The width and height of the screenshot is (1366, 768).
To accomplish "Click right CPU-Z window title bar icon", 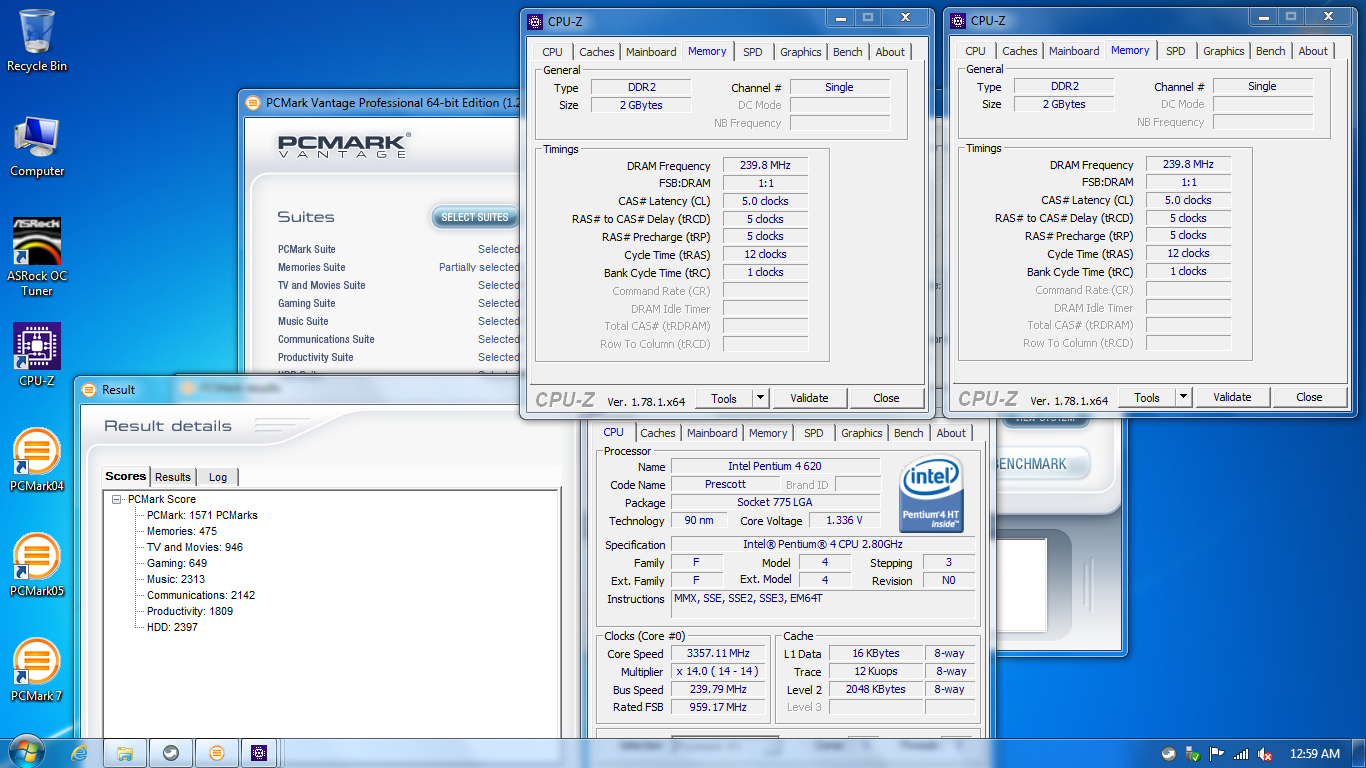I will click(x=958, y=20).
